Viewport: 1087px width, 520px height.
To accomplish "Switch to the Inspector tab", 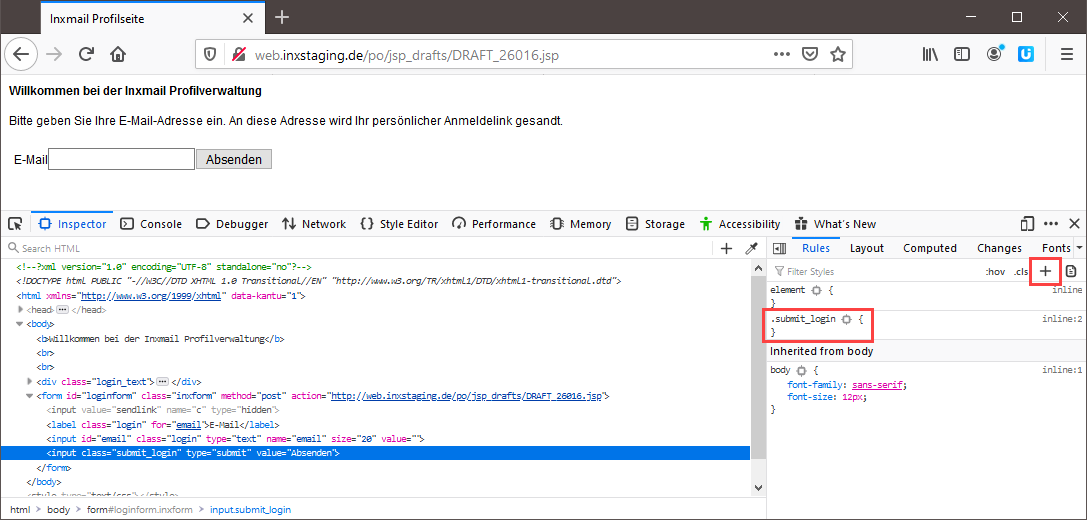I will (x=72, y=224).
